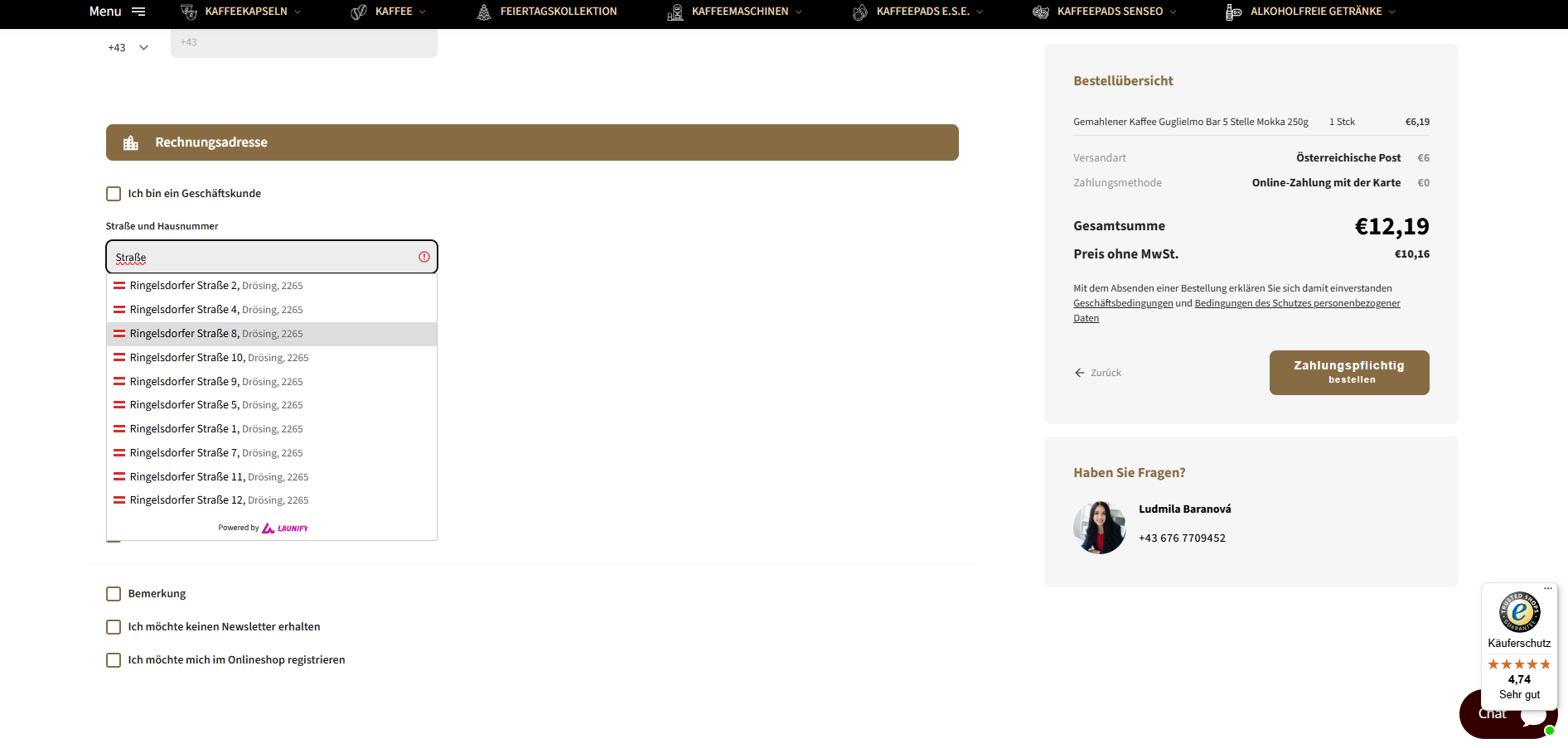The width and height of the screenshot is (1568, 748).
Task: Click the 'Kaffeepads E.S.E.' menu label
Action: point(923,12)
